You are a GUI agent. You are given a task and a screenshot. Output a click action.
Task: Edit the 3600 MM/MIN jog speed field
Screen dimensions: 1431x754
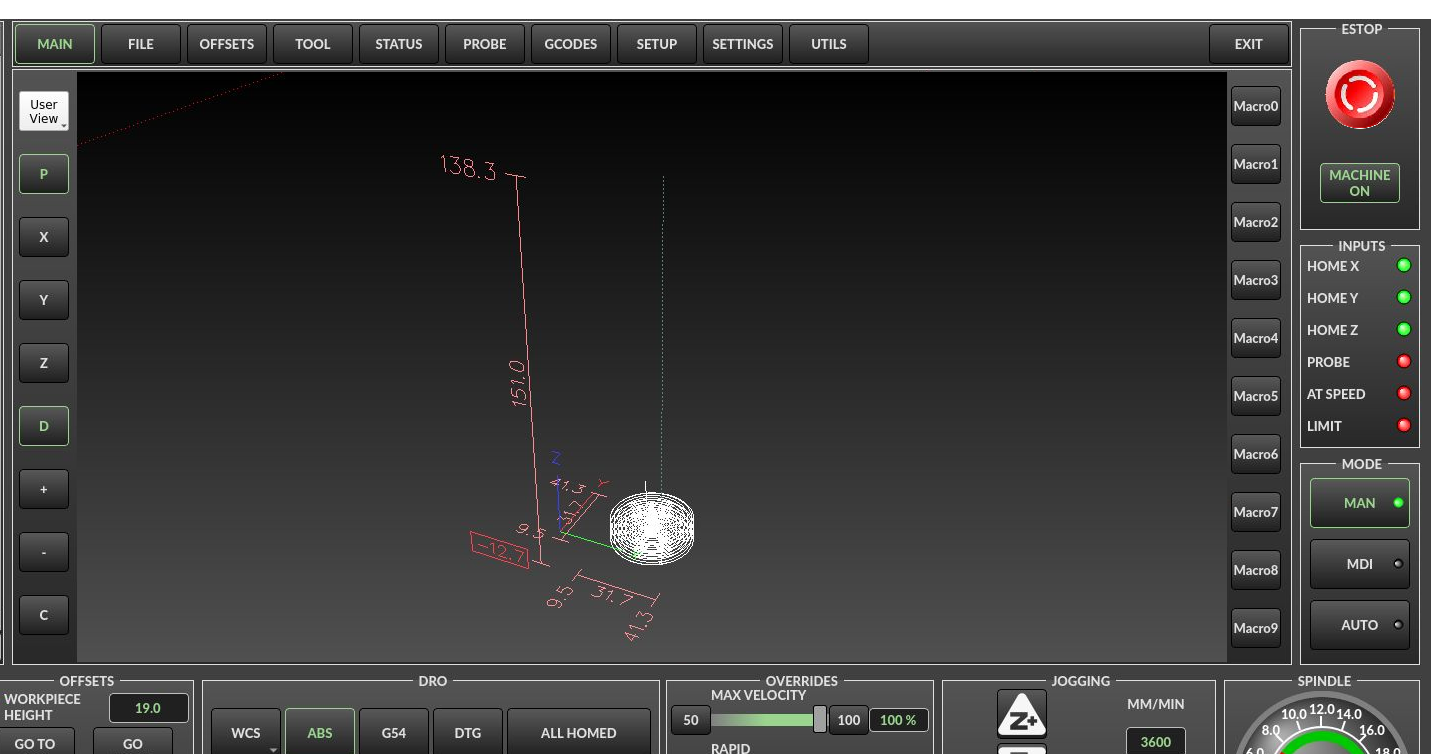point(1156,741)
